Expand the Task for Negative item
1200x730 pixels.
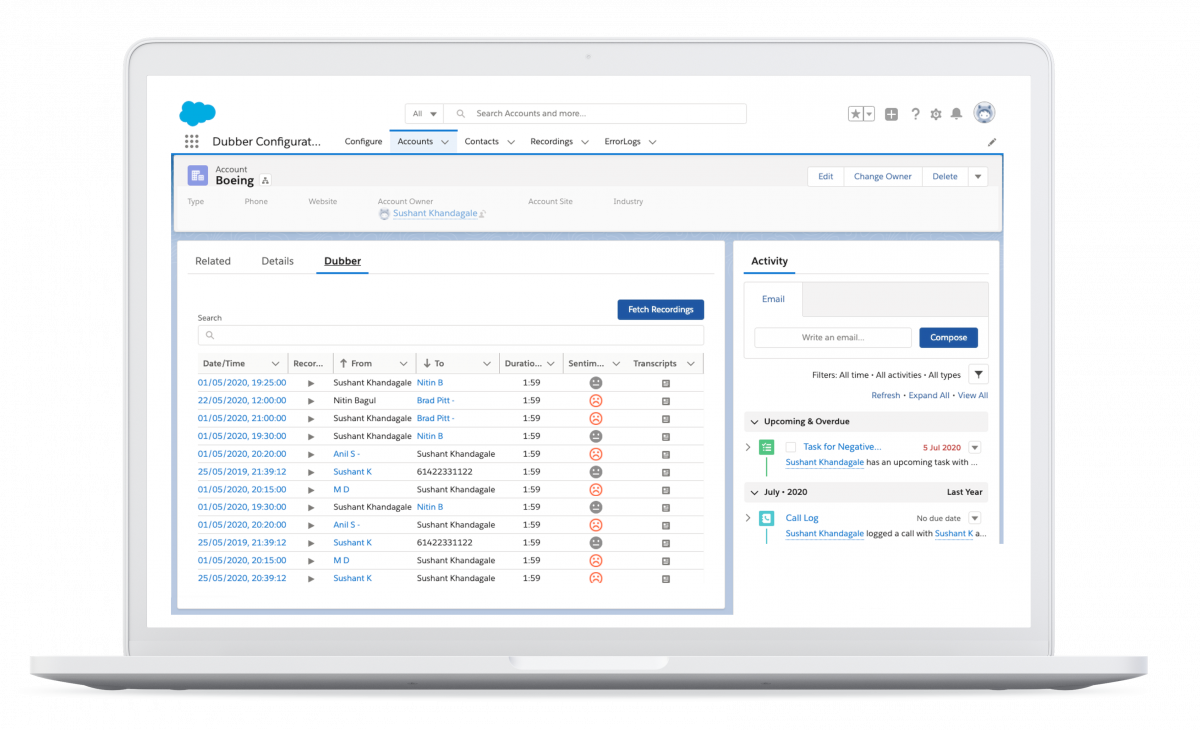(748, 447)
